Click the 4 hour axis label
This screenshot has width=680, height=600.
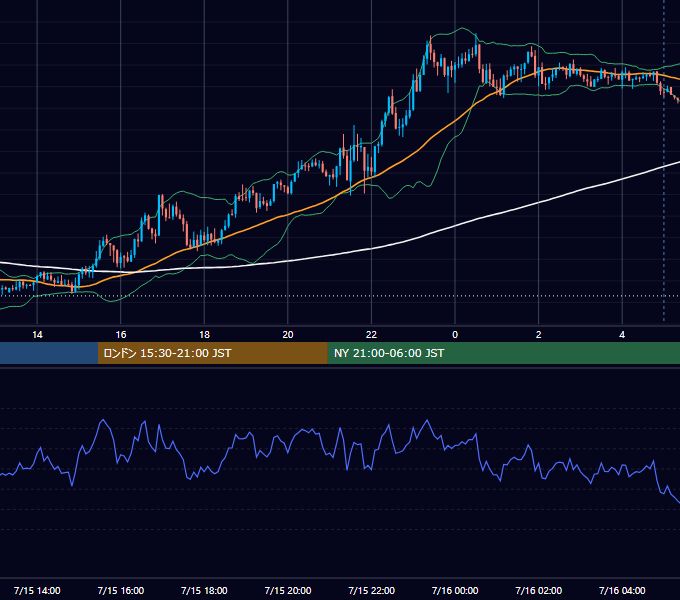pyautogui.click(x=622, y=334)
